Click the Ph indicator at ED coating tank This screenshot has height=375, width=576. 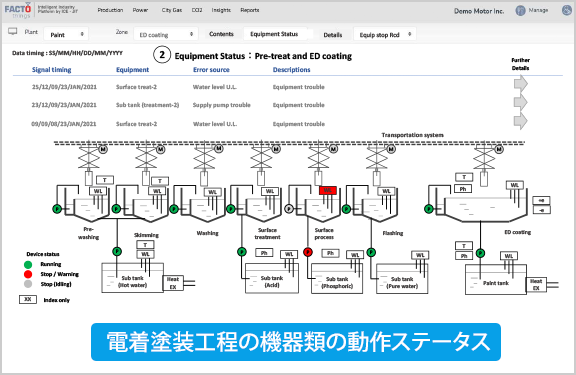click(463, 189)
